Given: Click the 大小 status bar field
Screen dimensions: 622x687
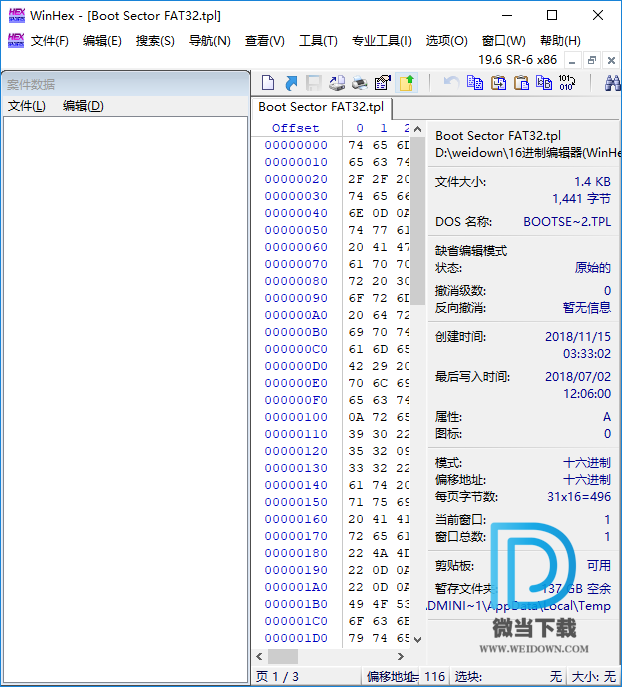Looking at the screenshot, I should click(x=594, y=677).
